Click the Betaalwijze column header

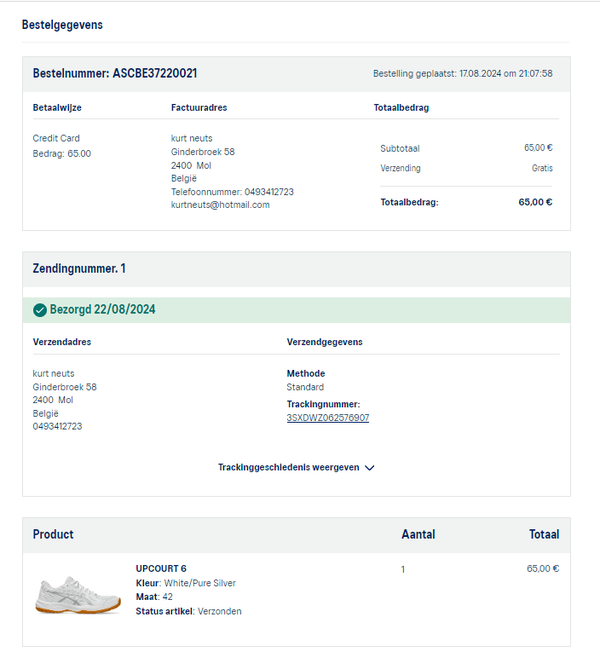57,107
